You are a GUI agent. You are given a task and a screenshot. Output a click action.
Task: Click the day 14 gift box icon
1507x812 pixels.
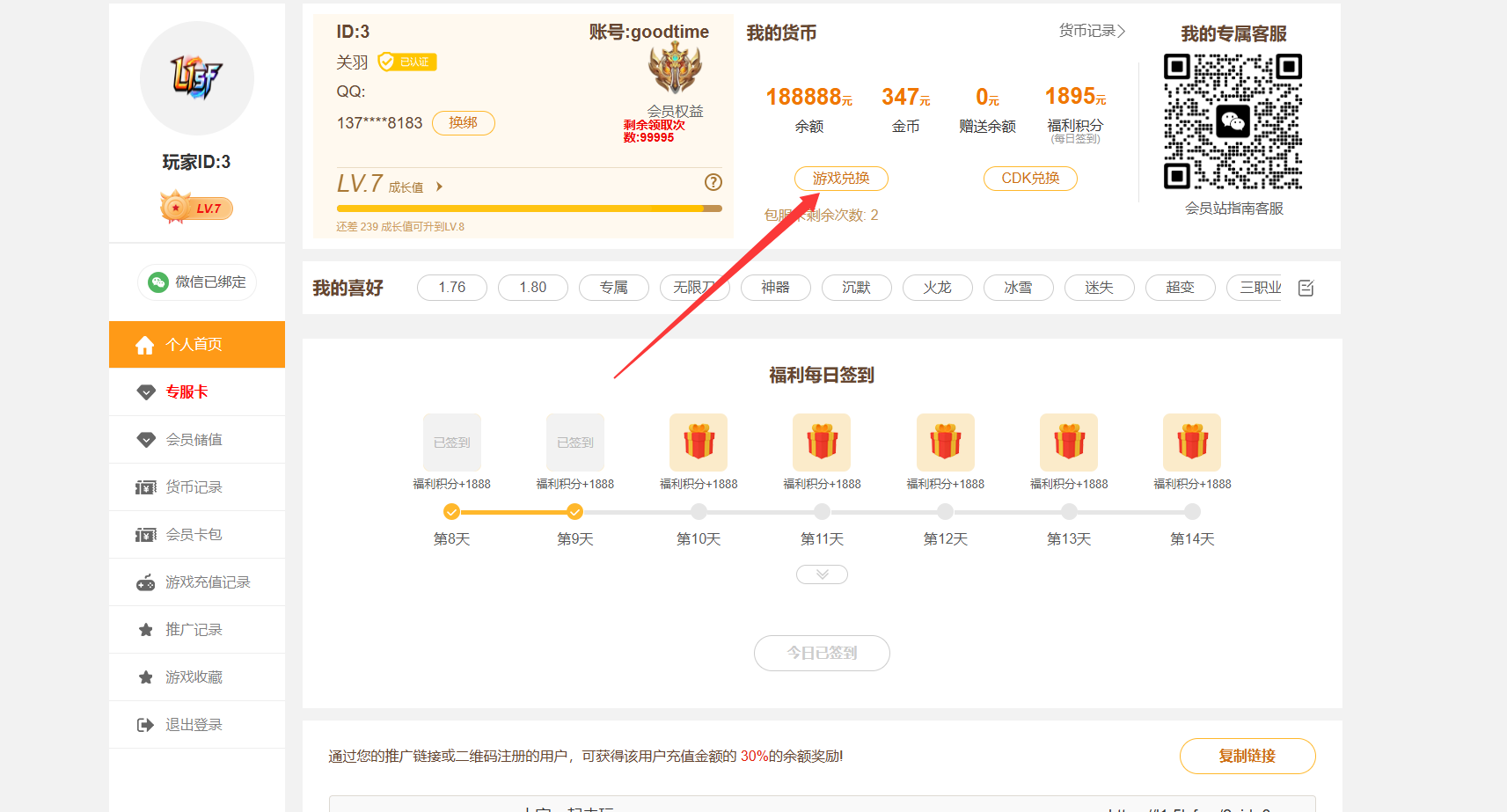(1192, 443)
